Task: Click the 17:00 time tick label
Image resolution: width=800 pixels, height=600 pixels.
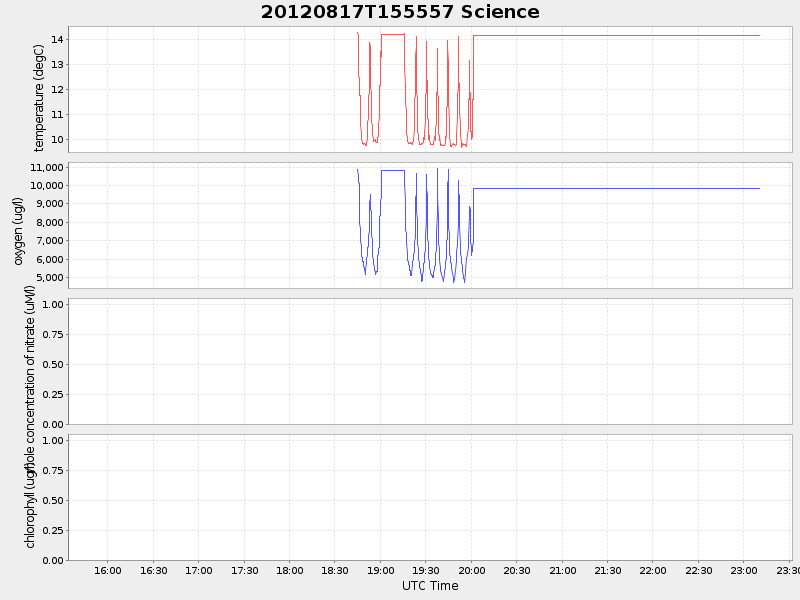Action: tap(198, 570)
